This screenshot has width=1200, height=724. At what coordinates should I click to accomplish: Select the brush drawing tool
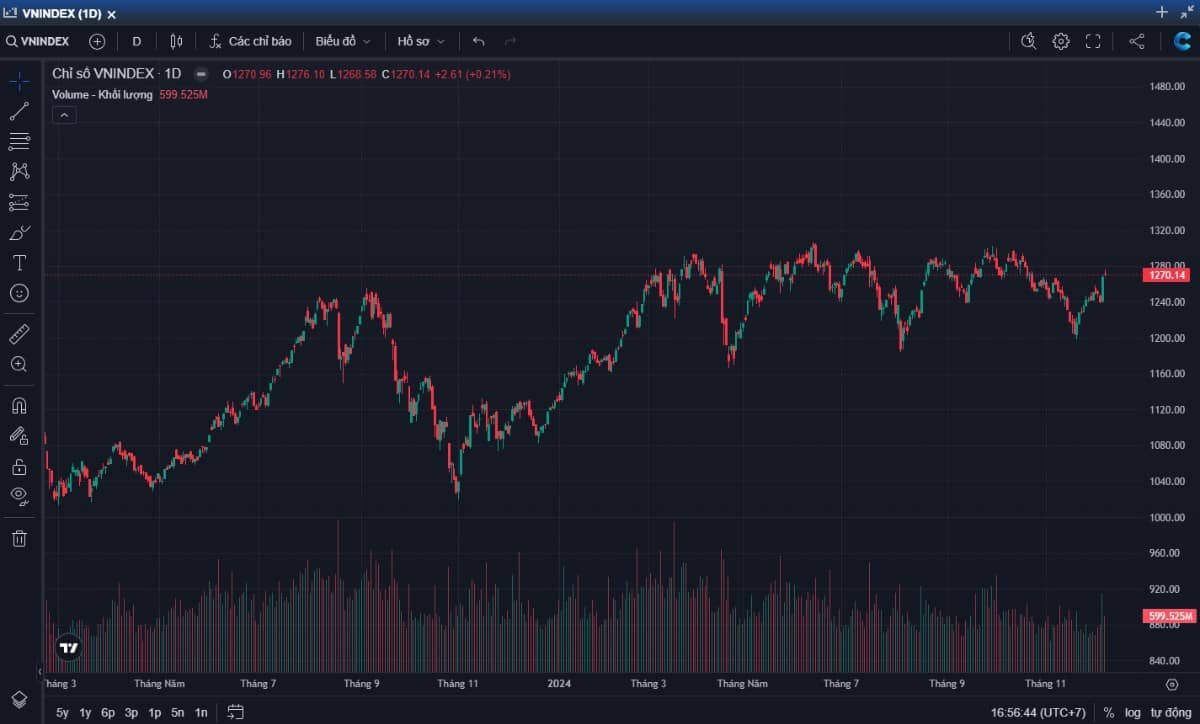(19, 233)
